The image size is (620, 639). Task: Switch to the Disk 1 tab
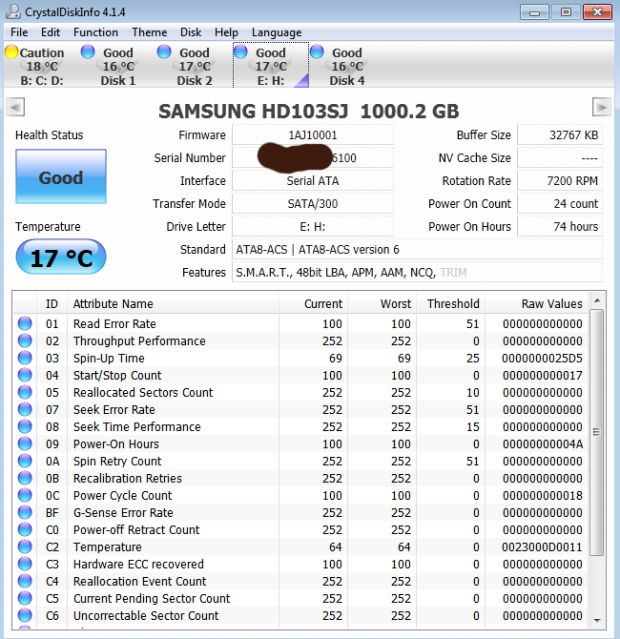tap(118, 66)
